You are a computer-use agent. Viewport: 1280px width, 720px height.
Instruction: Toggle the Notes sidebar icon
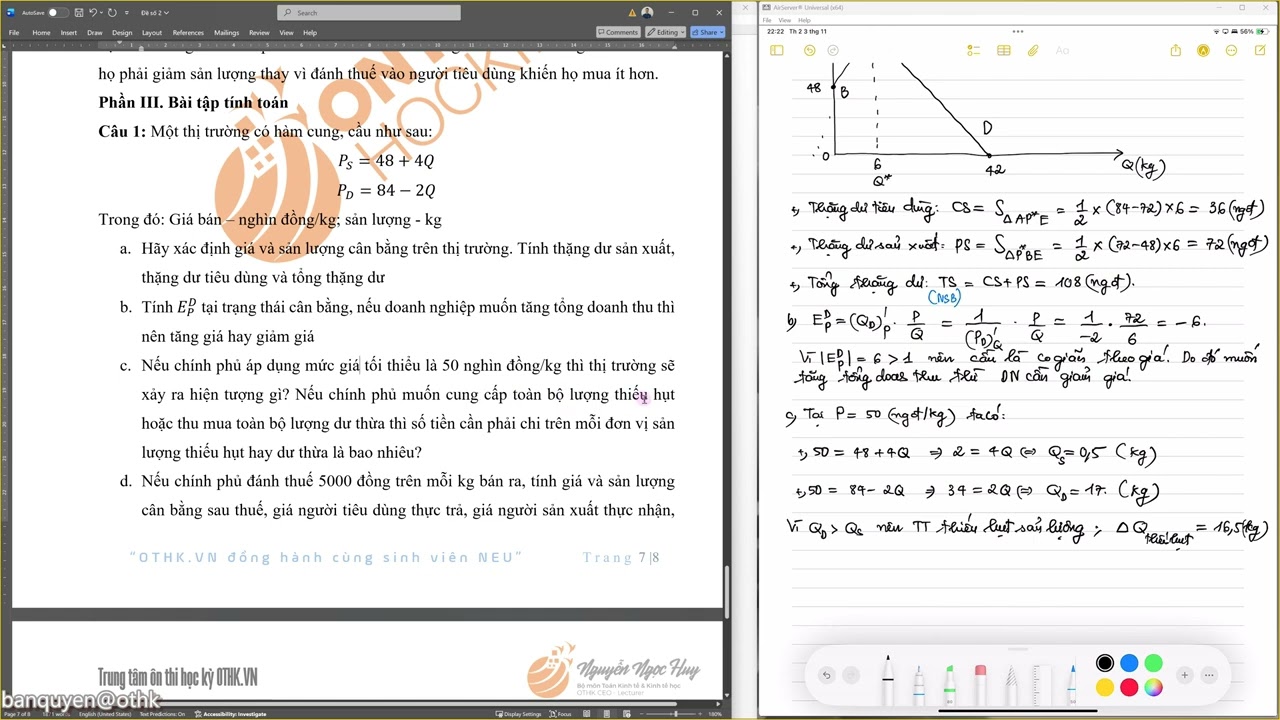(777, 50)
